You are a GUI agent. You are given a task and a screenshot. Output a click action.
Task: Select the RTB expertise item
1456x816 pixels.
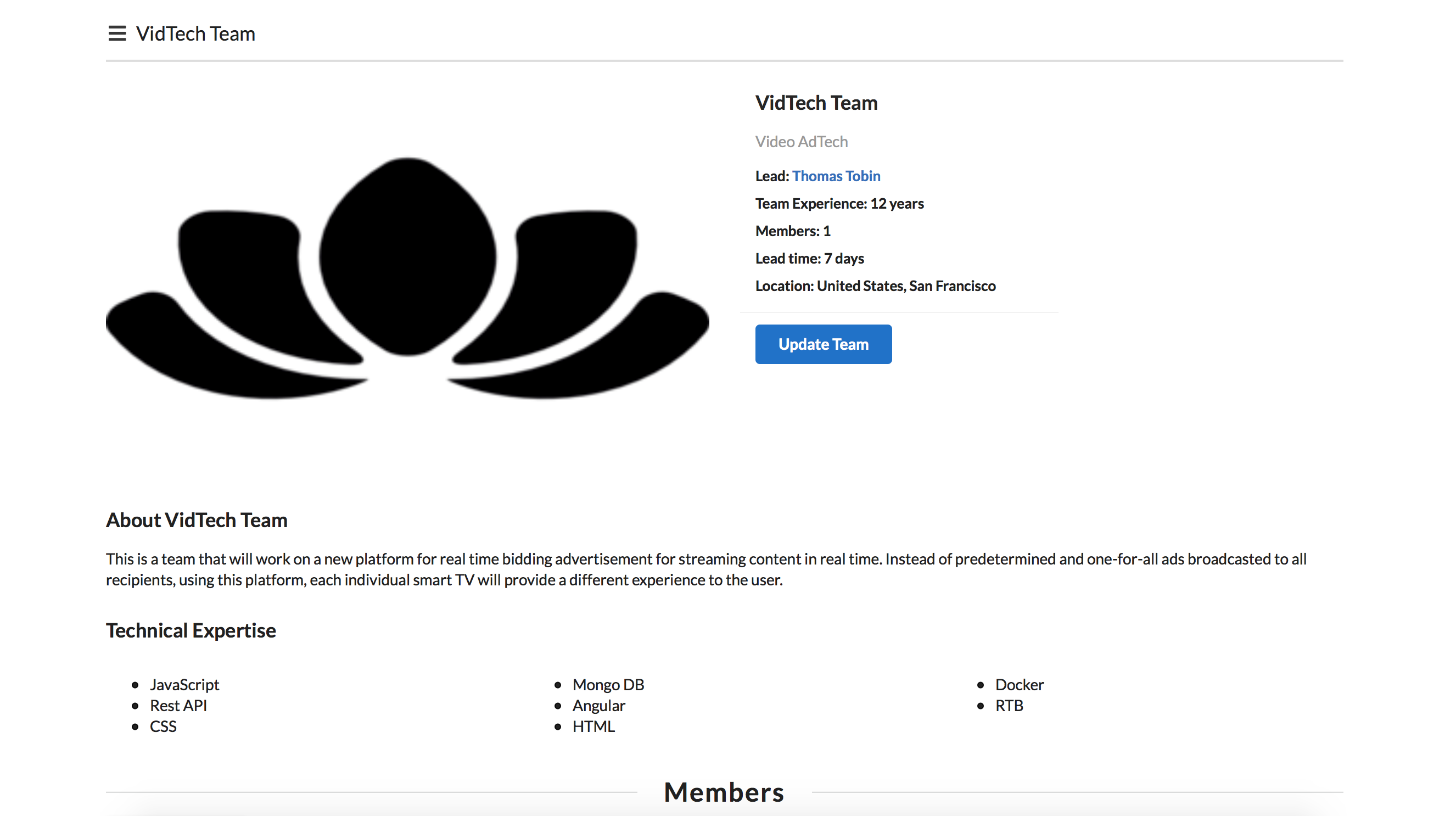[x=1009, y=705]
